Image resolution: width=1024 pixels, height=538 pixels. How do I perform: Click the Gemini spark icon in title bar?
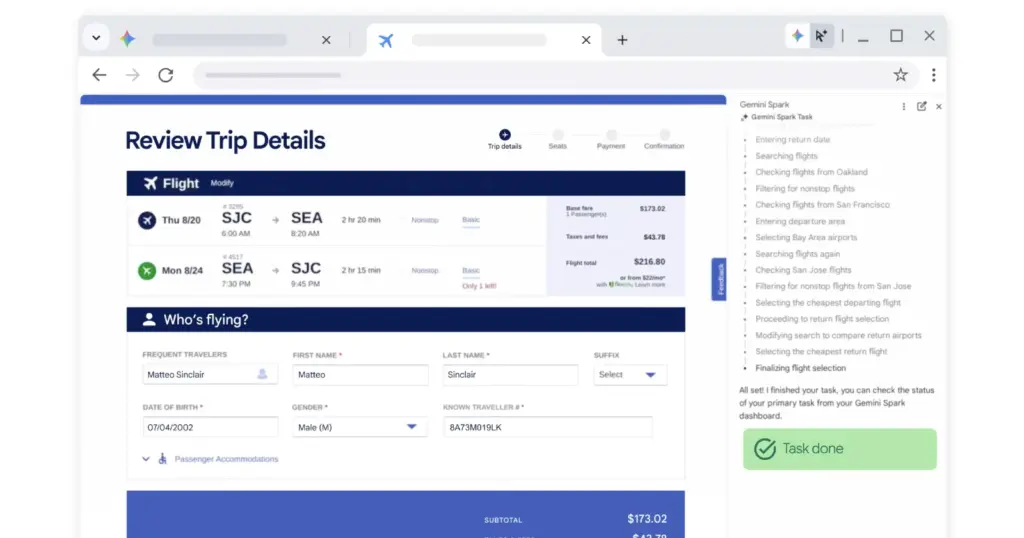(x=797, y=36)
